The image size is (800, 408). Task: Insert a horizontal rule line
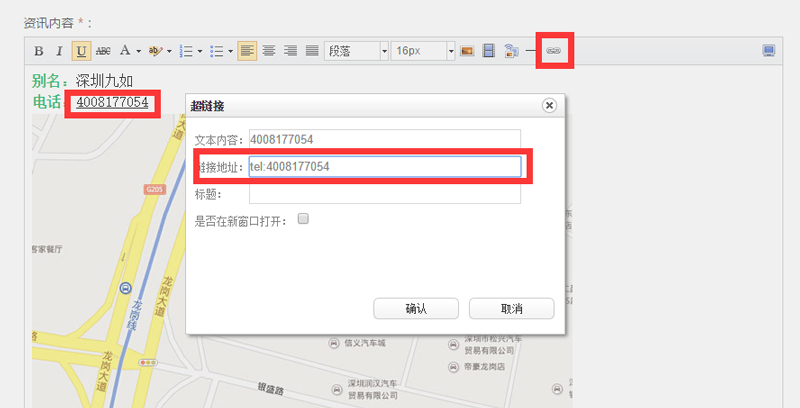tap(531, 51)
